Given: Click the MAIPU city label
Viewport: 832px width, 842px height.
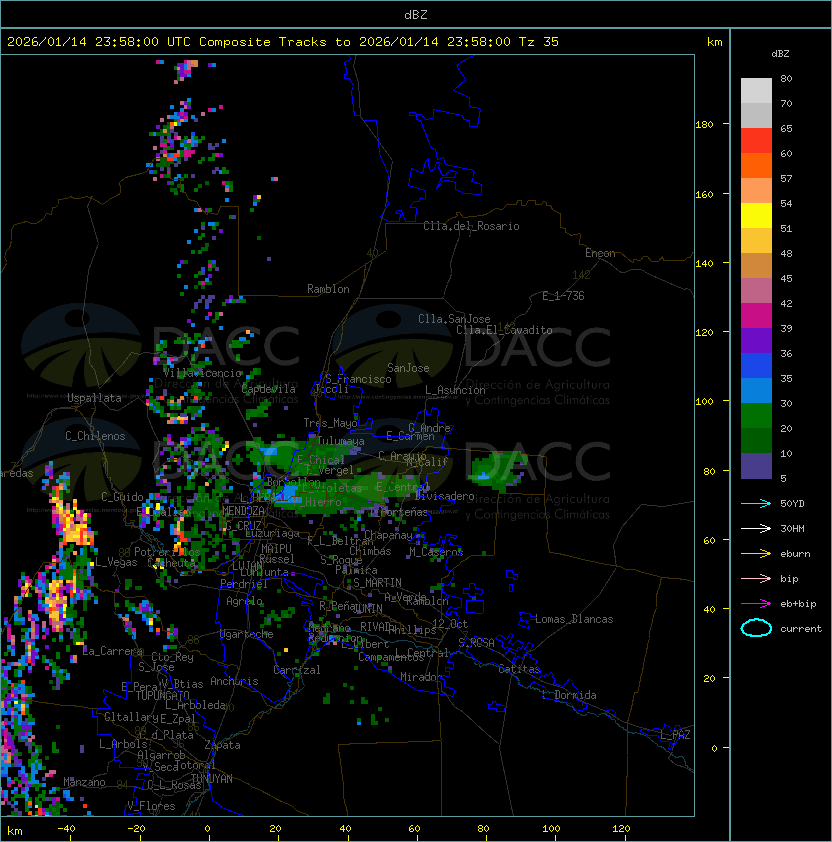Looking at the screenshot, I should pyautogui.click(x=276, y=548).
